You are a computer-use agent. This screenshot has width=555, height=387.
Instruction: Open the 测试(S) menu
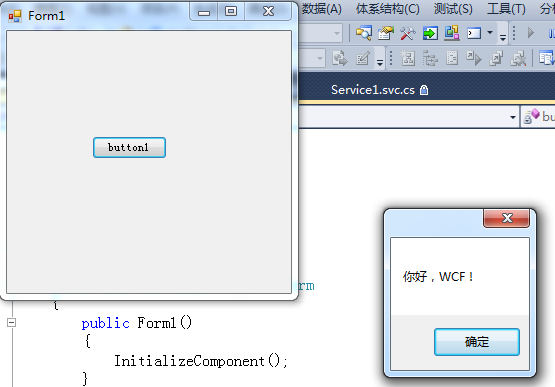[x=453, y=9]
